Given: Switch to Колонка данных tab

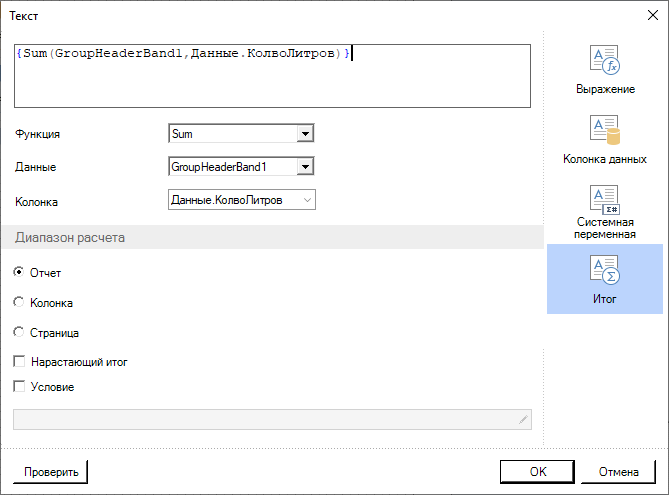Looking at the screenshot, I should pos(605,140).
